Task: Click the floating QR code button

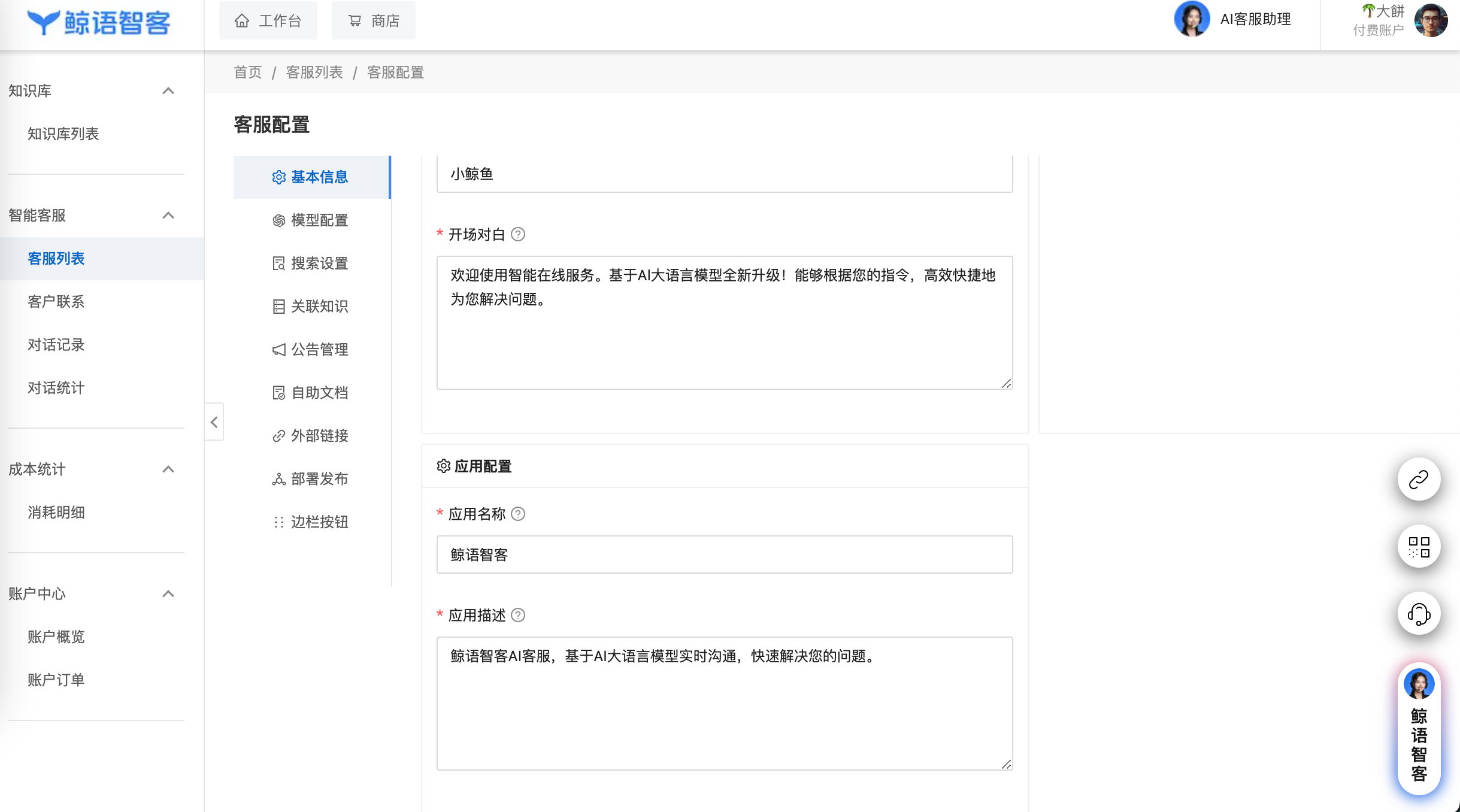Action: [x=1419, y=546]
